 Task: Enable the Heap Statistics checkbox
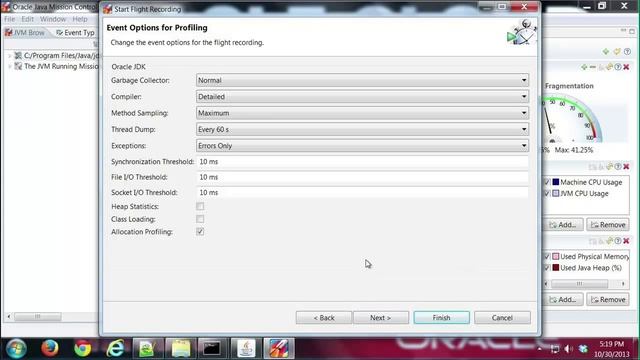tap(200, 207)
